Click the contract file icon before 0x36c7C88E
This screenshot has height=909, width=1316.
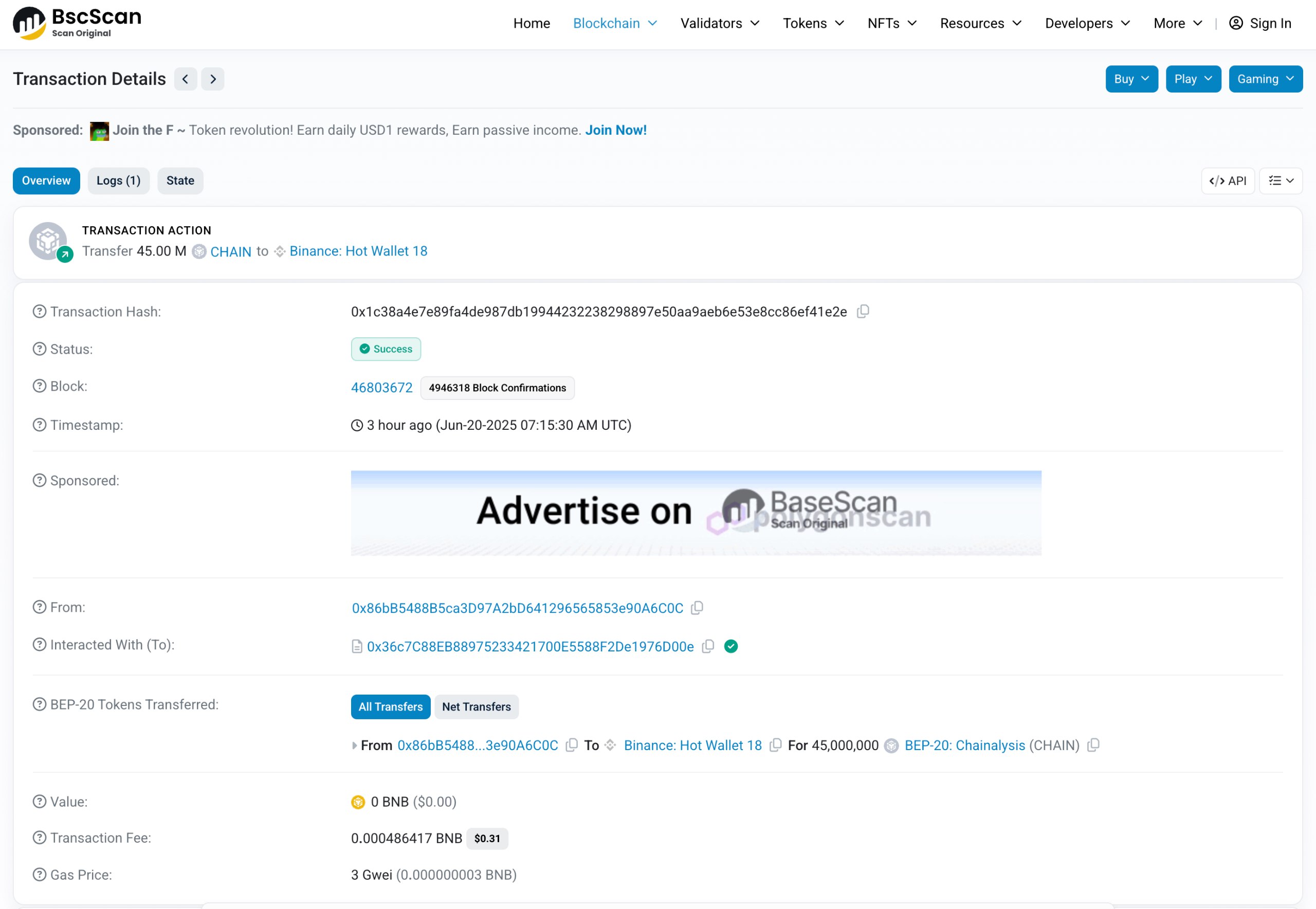click(x=357, y=647)
